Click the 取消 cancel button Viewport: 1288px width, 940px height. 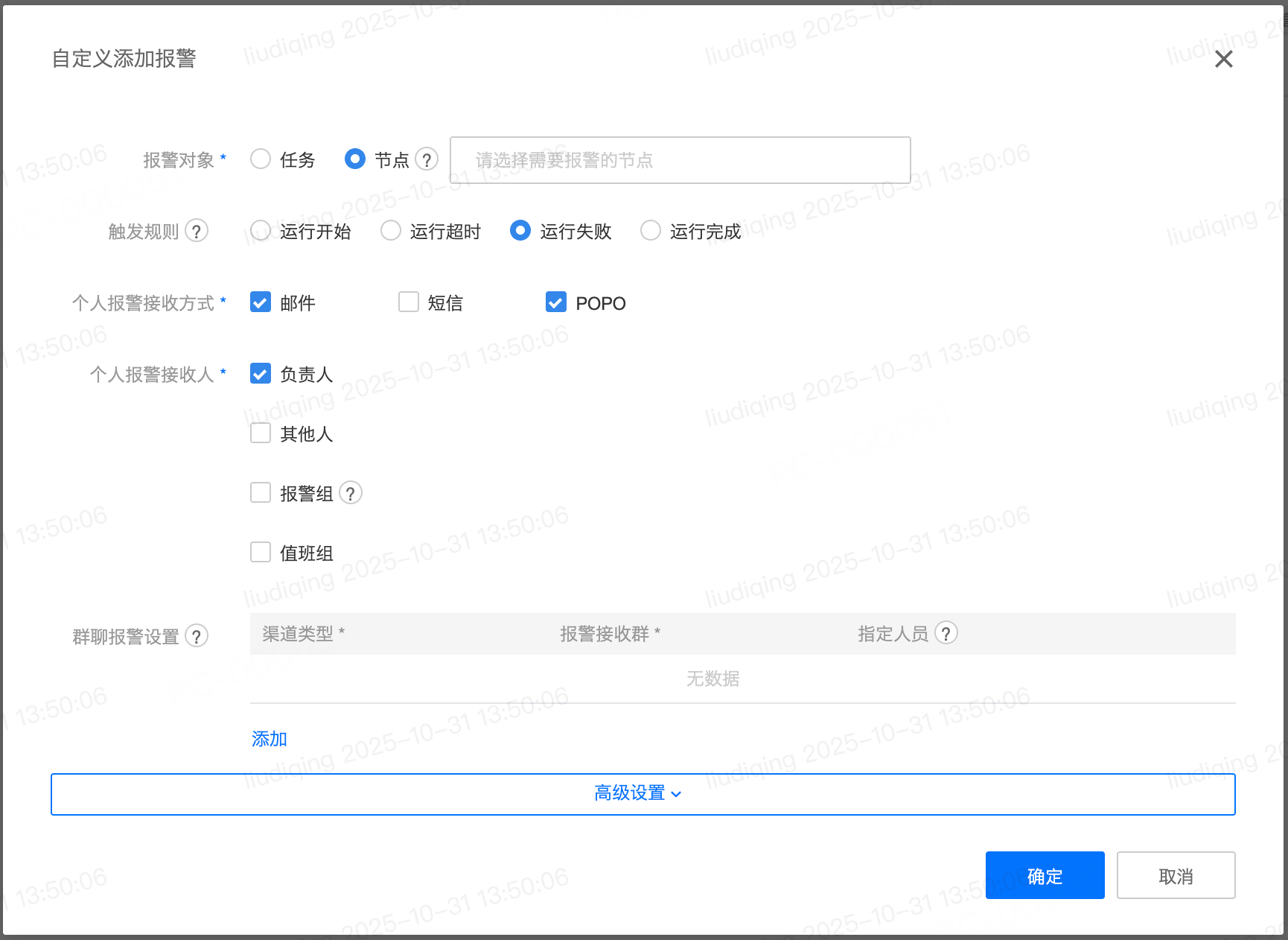click(x=1176, y=876)
